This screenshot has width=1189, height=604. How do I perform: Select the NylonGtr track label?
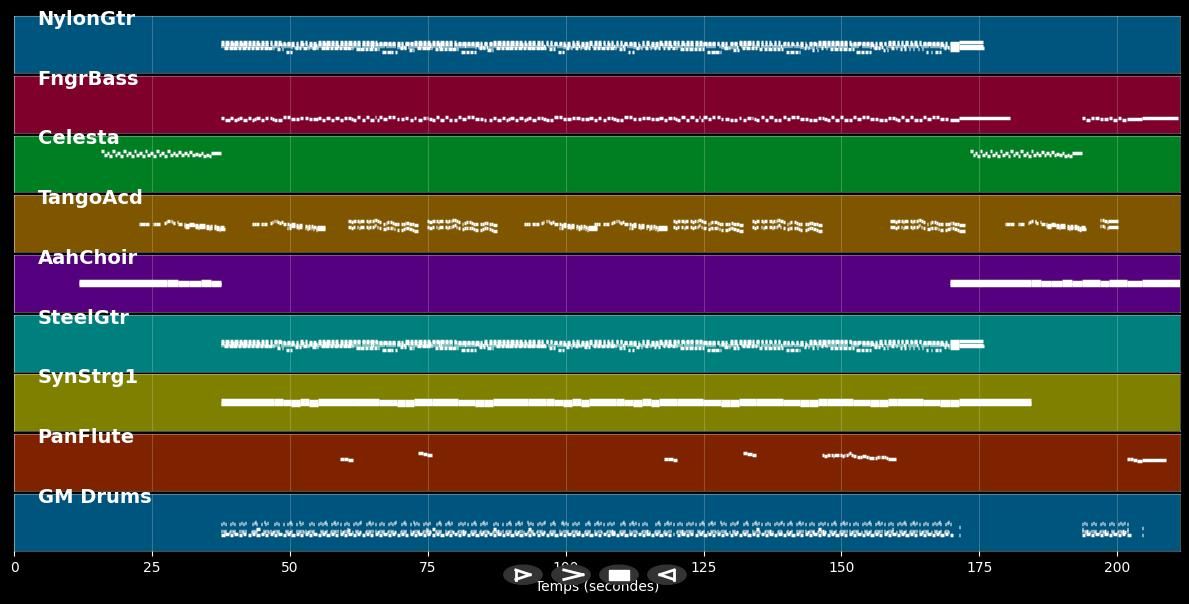pyautogui.click(x=86, y=19)
